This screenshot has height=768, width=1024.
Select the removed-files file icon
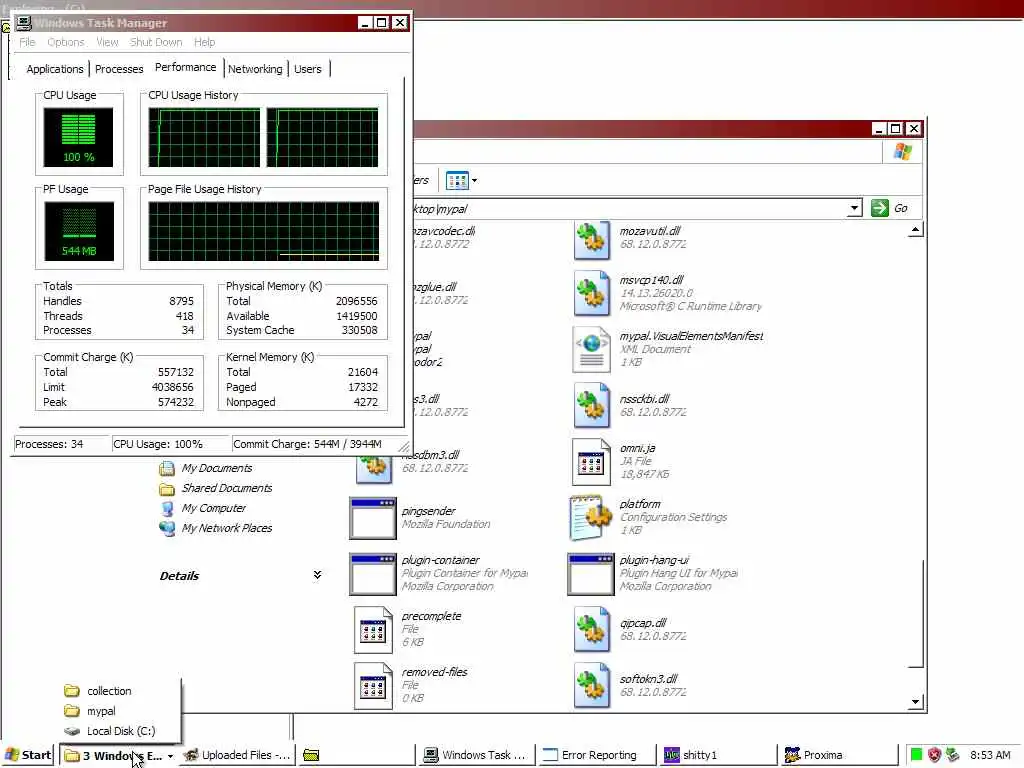[373, 686]
